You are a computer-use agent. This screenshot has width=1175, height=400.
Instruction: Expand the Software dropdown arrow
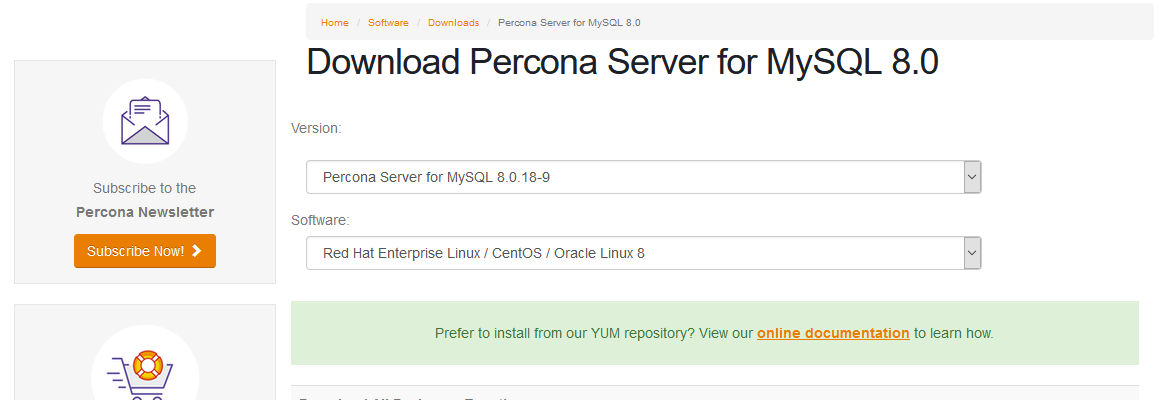coord(972,253)
